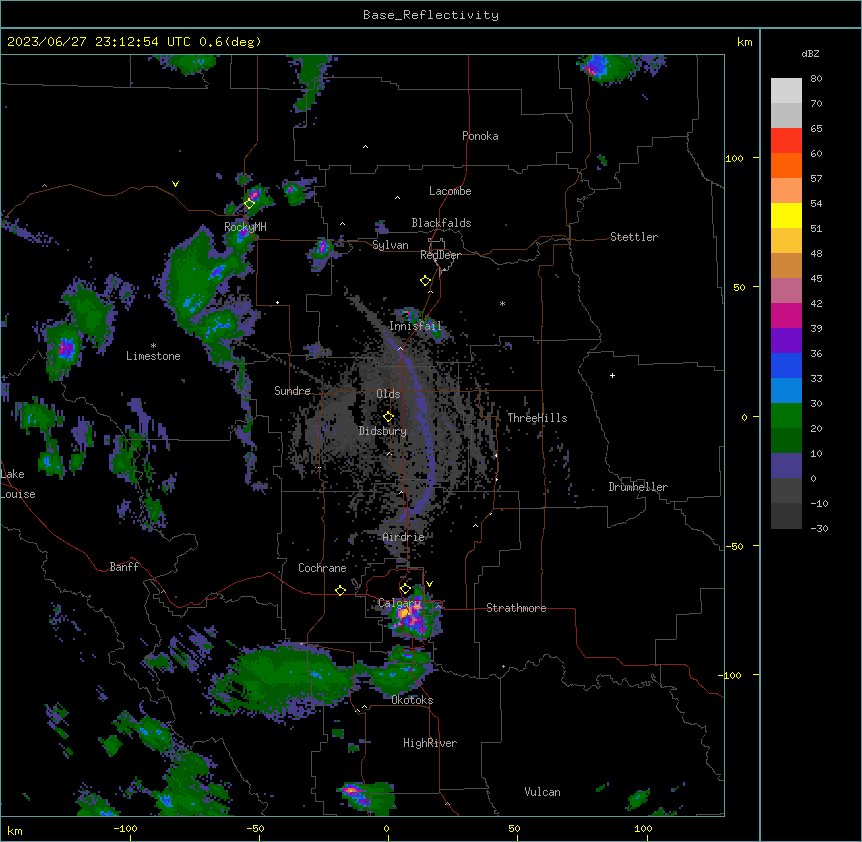Click the yellow V marker north of Calgary

[429, 584]
